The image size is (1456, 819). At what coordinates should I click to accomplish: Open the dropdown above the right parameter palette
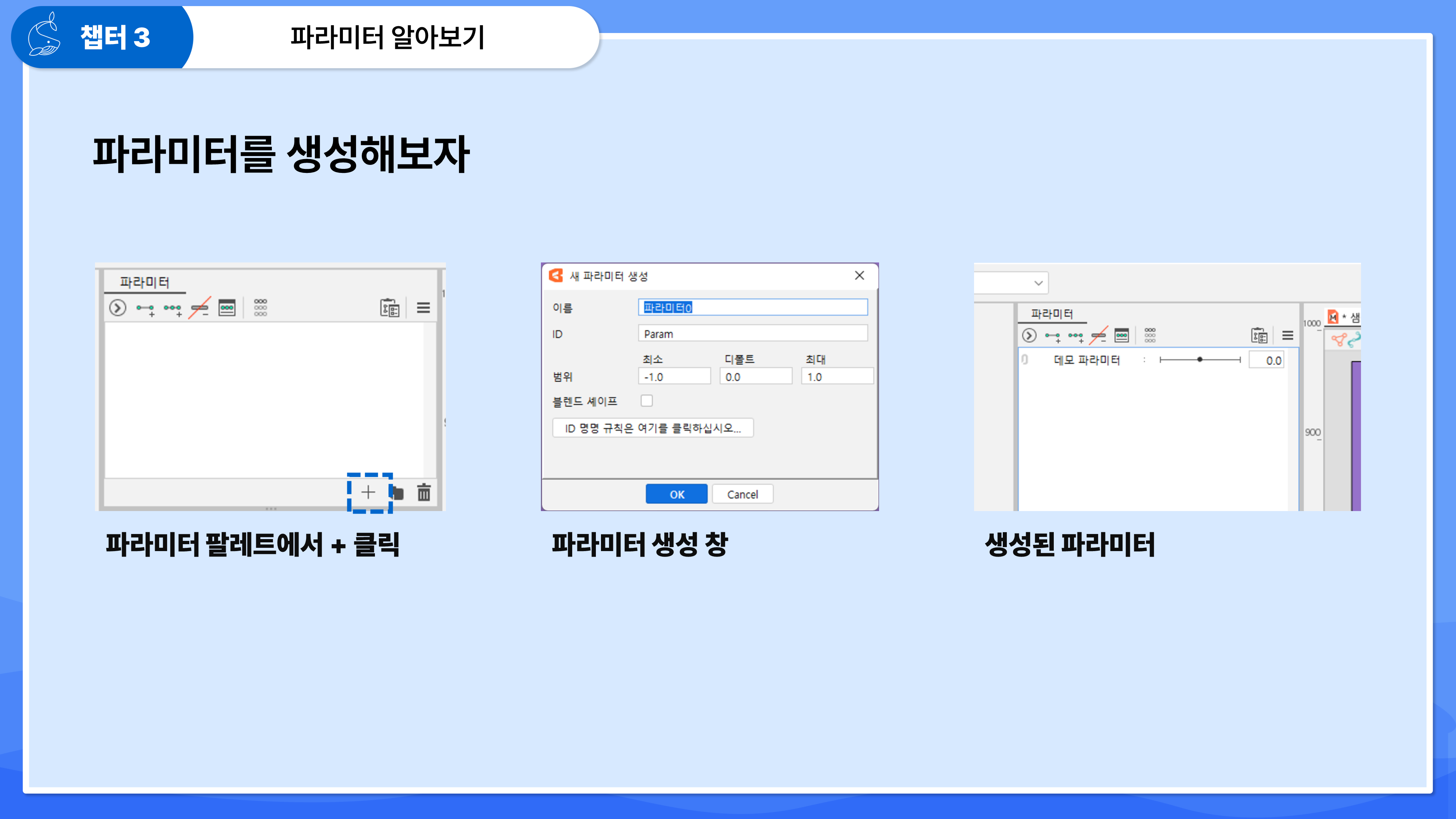tap(1038, 283)
